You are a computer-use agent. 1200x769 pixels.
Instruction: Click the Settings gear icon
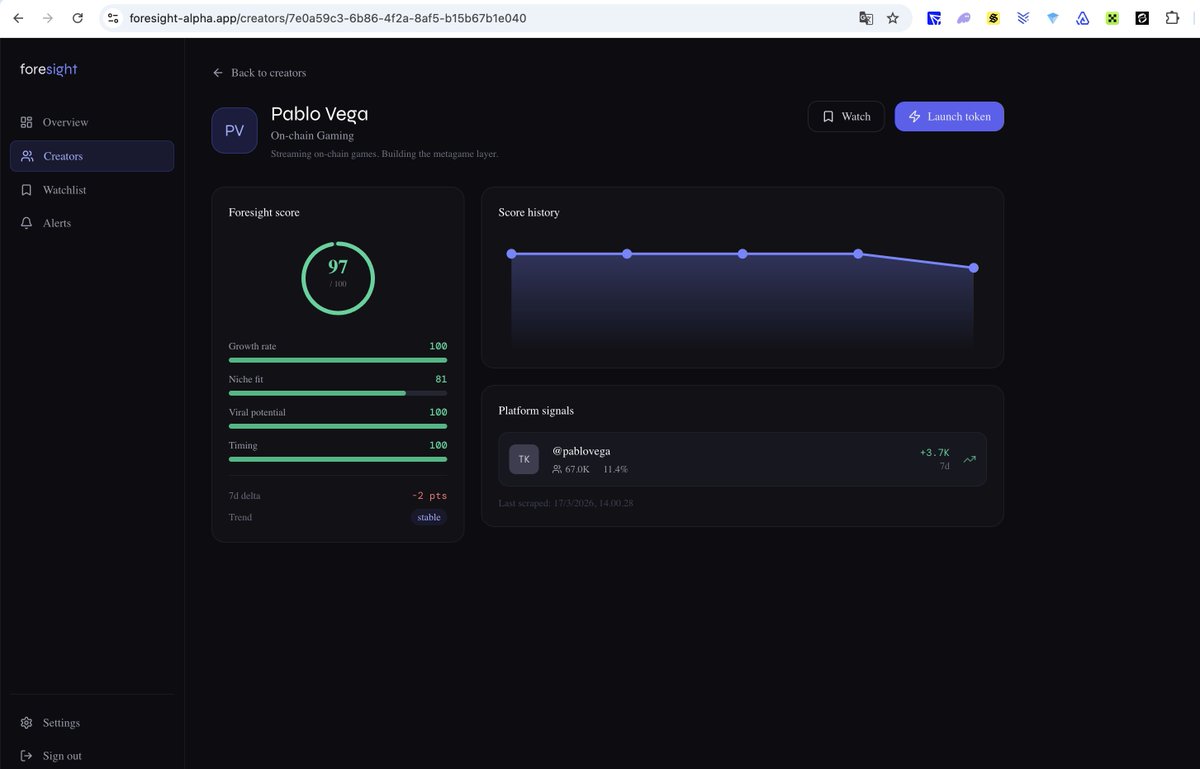coord(26,723)
